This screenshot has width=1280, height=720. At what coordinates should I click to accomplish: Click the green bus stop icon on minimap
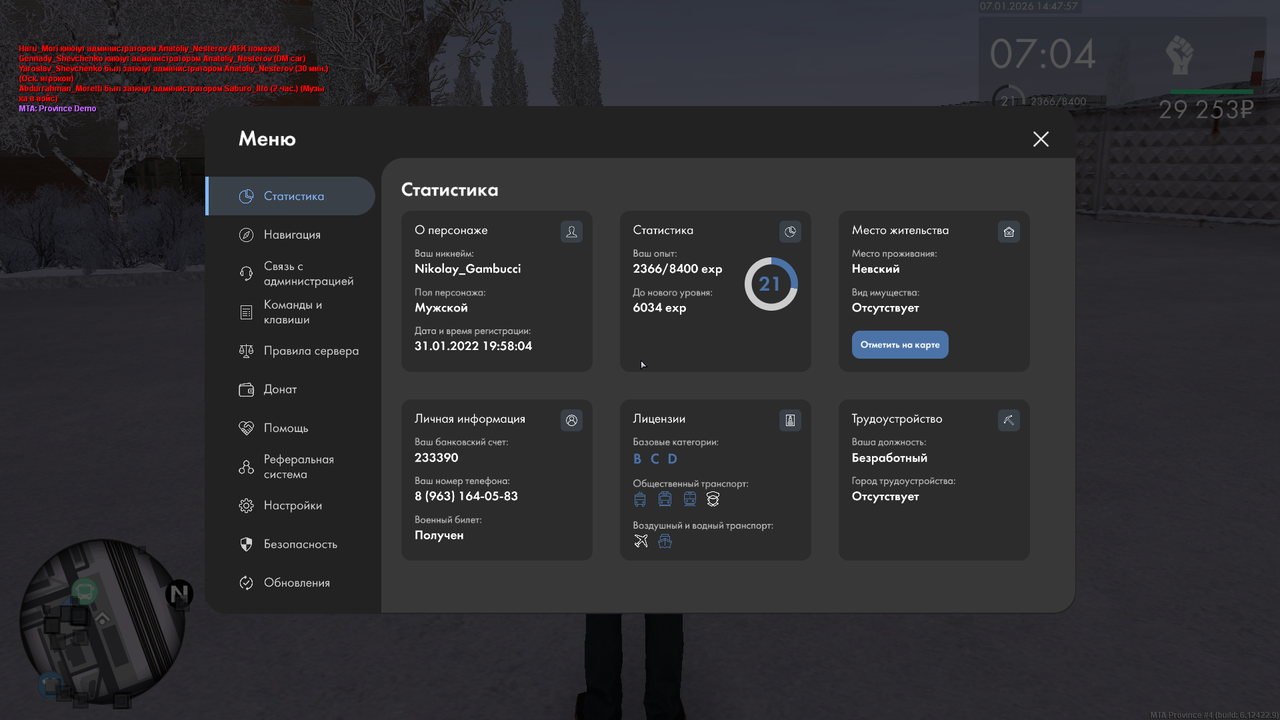[85, 593]
